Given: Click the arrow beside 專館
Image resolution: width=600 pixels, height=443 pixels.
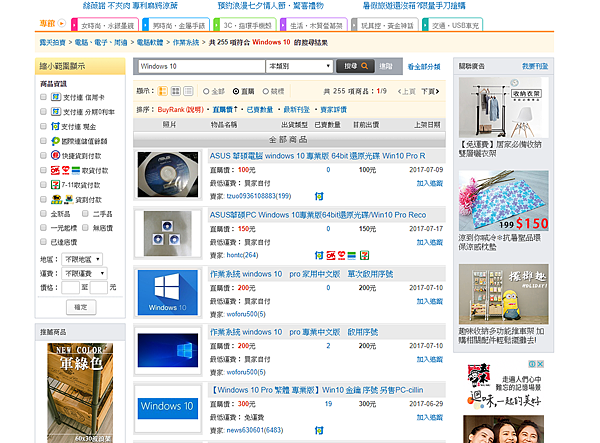Looking at the screenshot, I should tap(62, 23).
